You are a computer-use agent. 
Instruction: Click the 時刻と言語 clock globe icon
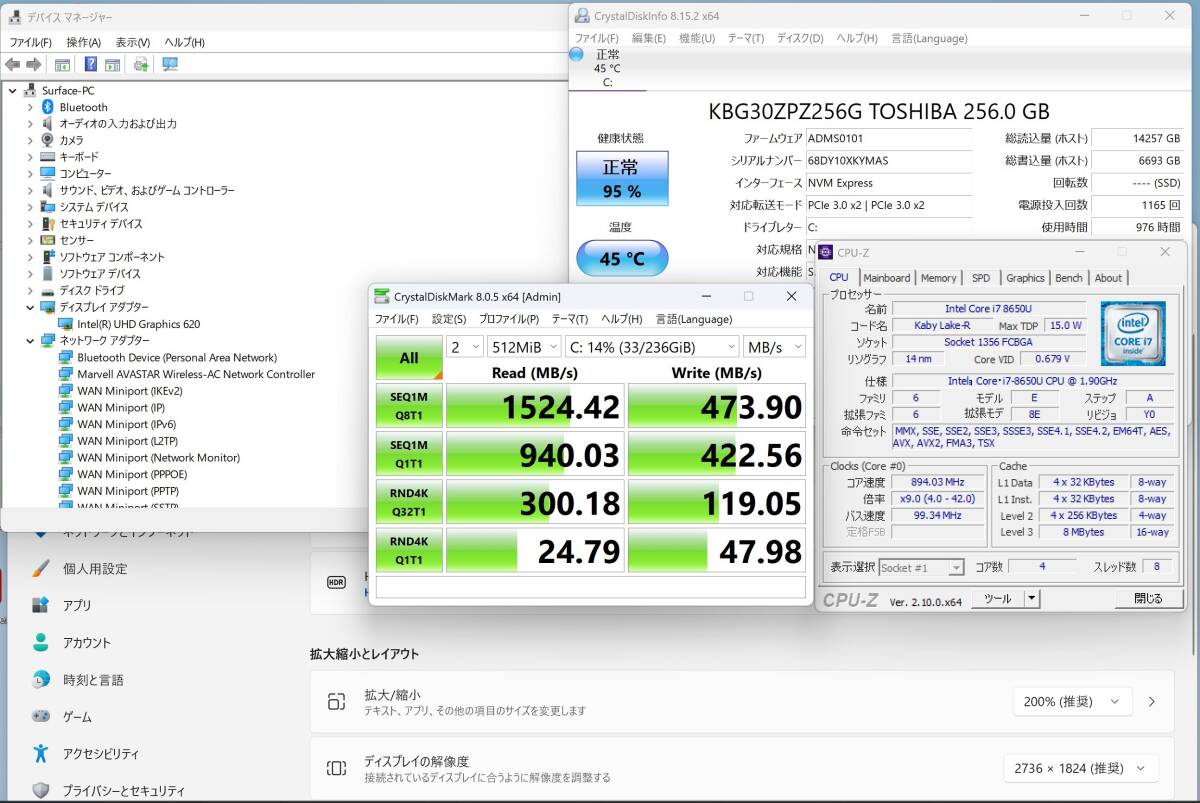pos(40,679)
